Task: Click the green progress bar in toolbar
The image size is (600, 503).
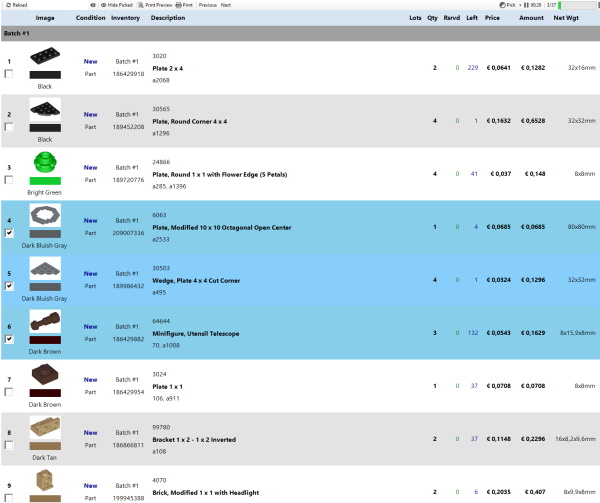Action: (x=577, y=5)
